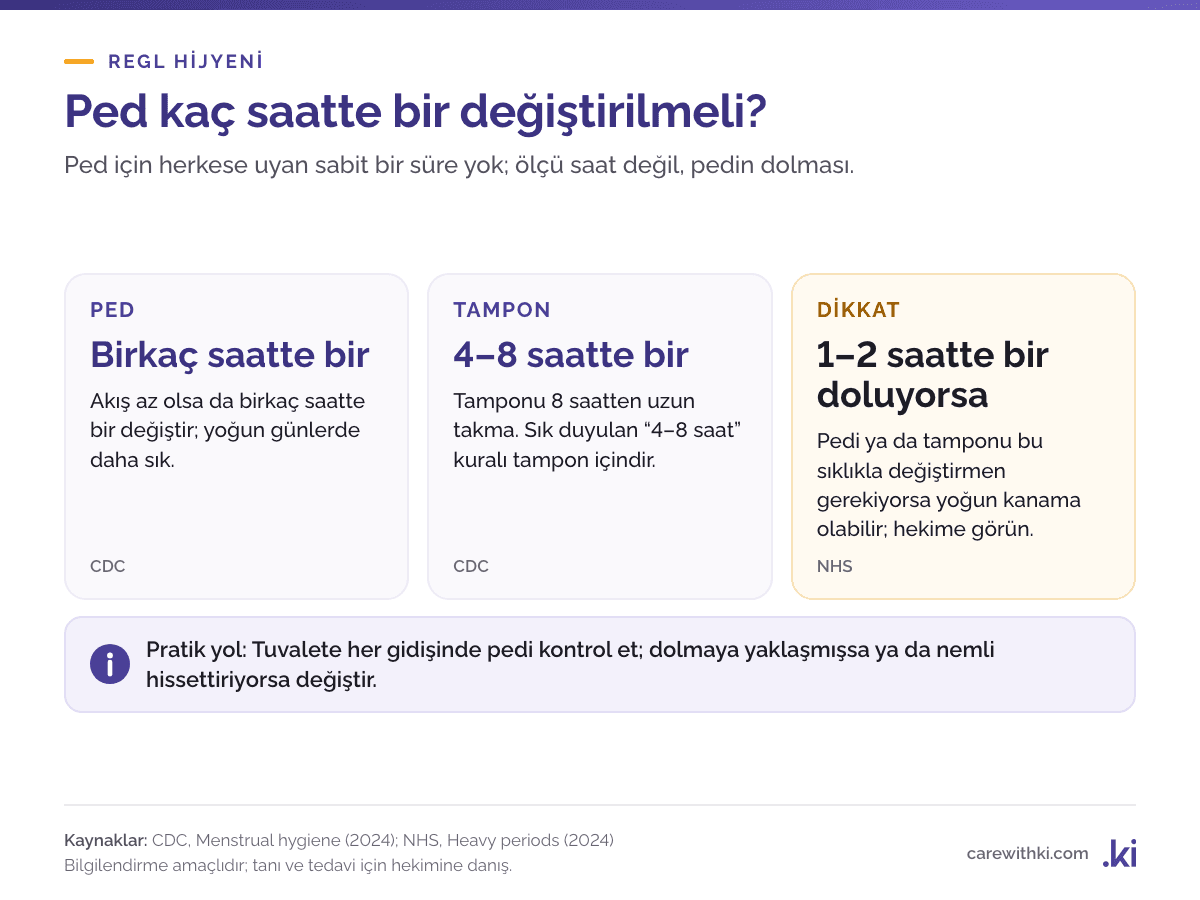This screenshot has width=1200, height=900.
Task: Click the CDC source under the TAMPON card
Action: 471,566
